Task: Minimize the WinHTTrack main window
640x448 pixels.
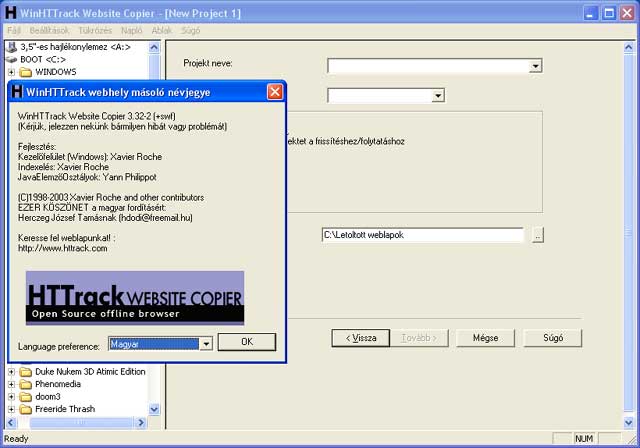Action: coord(590,13)
